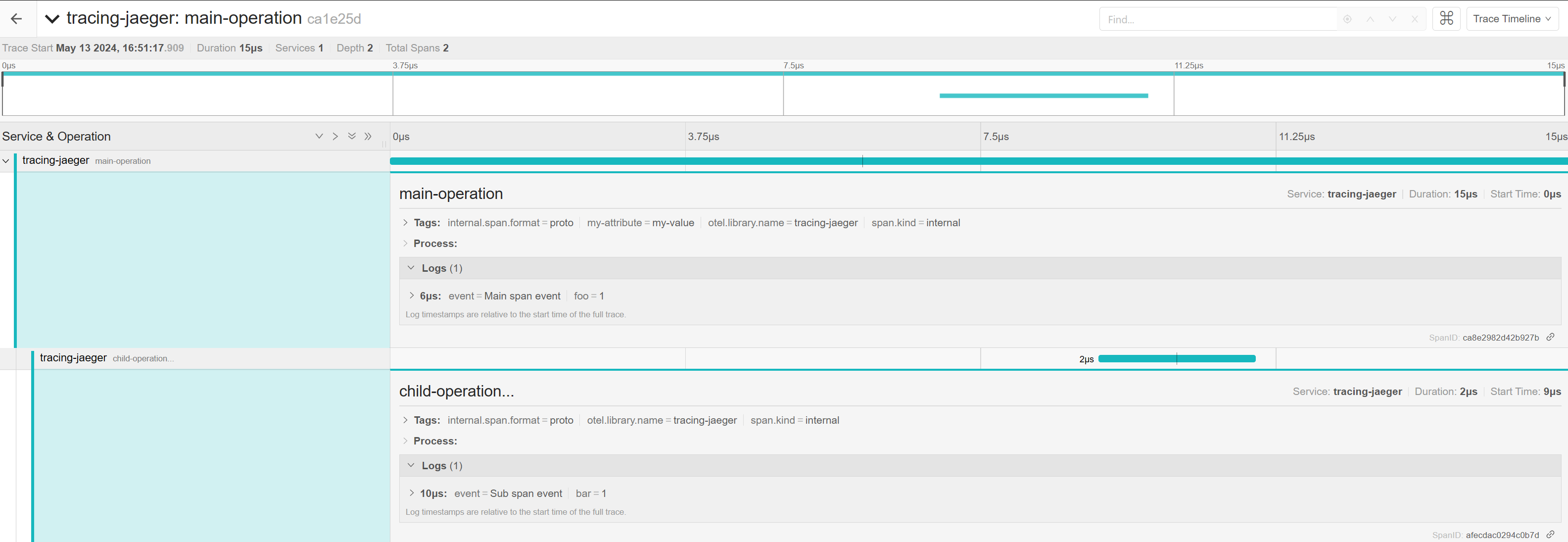Click the child-operation... detail heading
The width and height of the screenshot is (1568, 542).
pyautogui.click(x=457, y=391)
